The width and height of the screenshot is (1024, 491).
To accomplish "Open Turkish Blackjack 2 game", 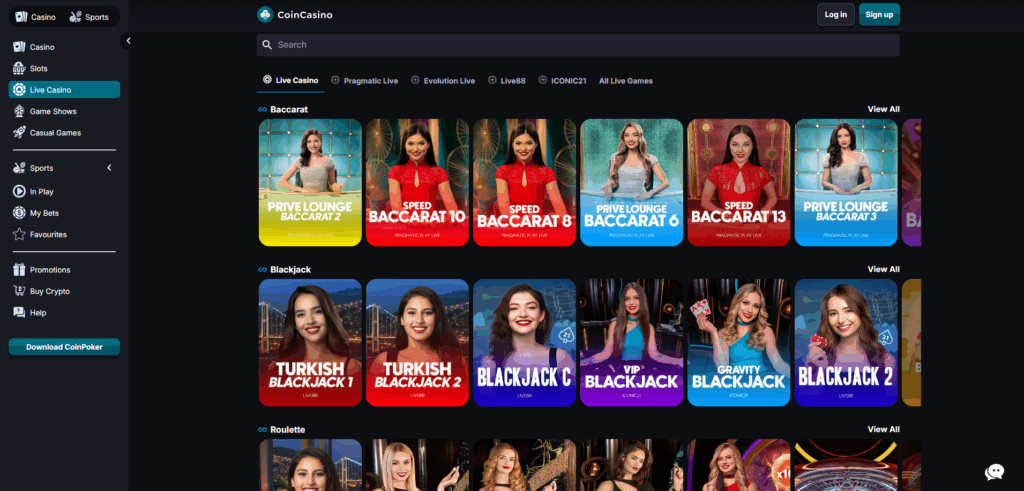I will [x=417, y=343].
